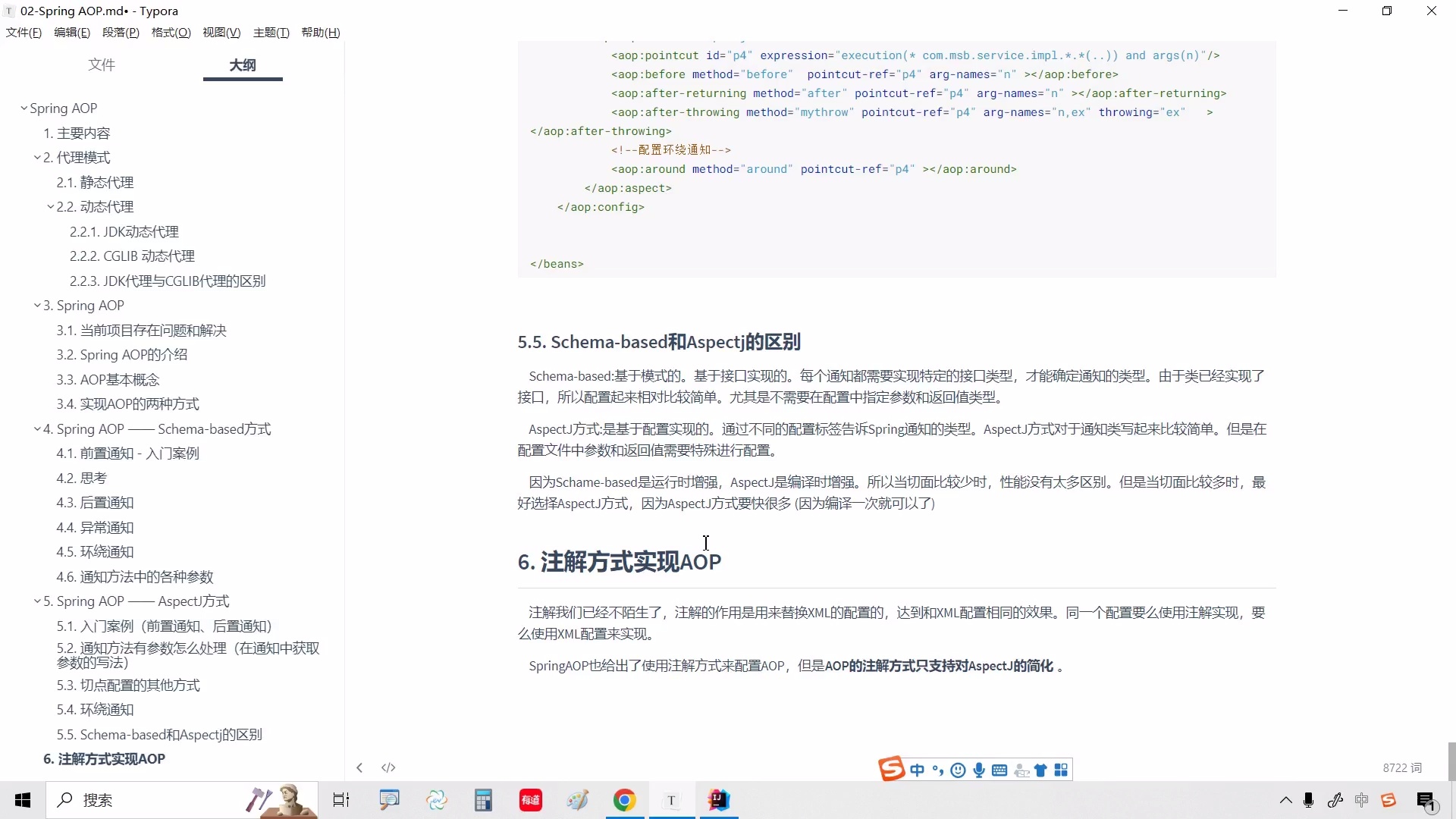
Task: Open Sogou skin center shirt icon
Action: [1040, 770]
